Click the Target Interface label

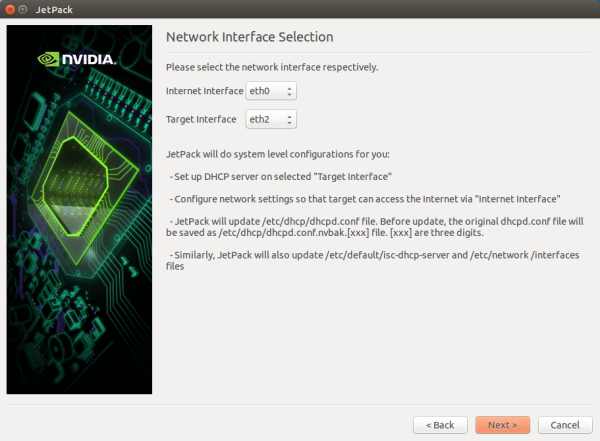203,120
